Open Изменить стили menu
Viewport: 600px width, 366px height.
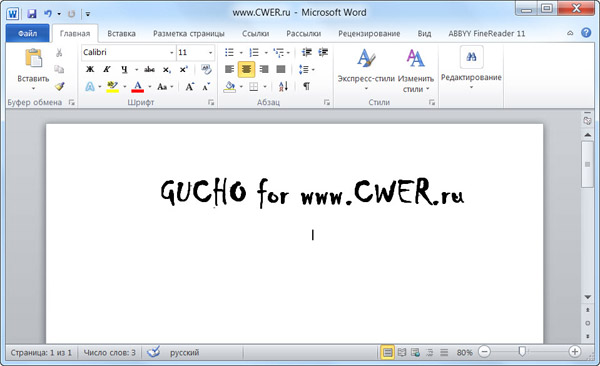coord(416,70)
